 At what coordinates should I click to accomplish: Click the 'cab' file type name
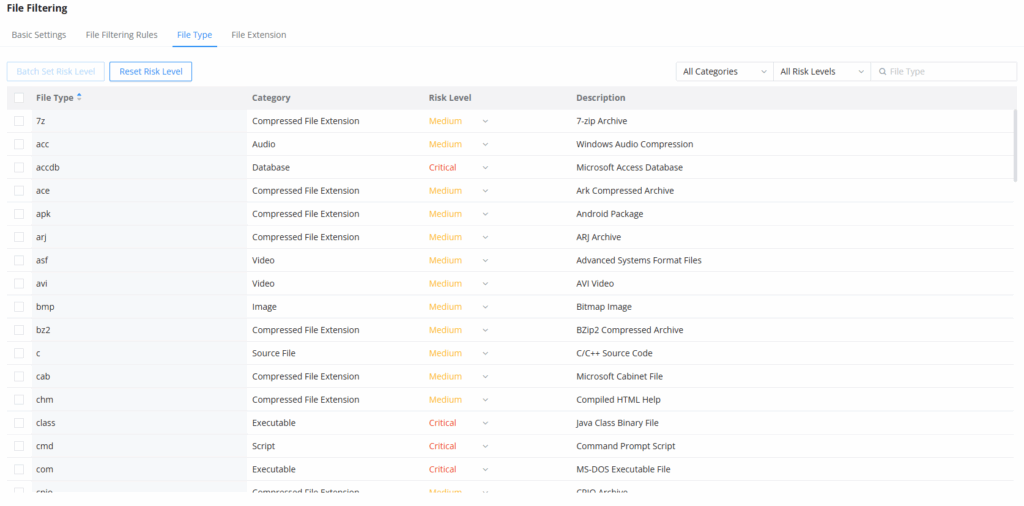pyautogui.click(x=44, y=377)
